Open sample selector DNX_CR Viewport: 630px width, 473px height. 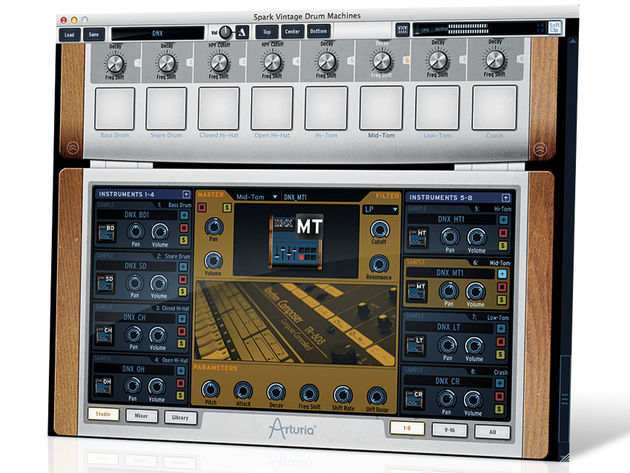tap(448, 381)
